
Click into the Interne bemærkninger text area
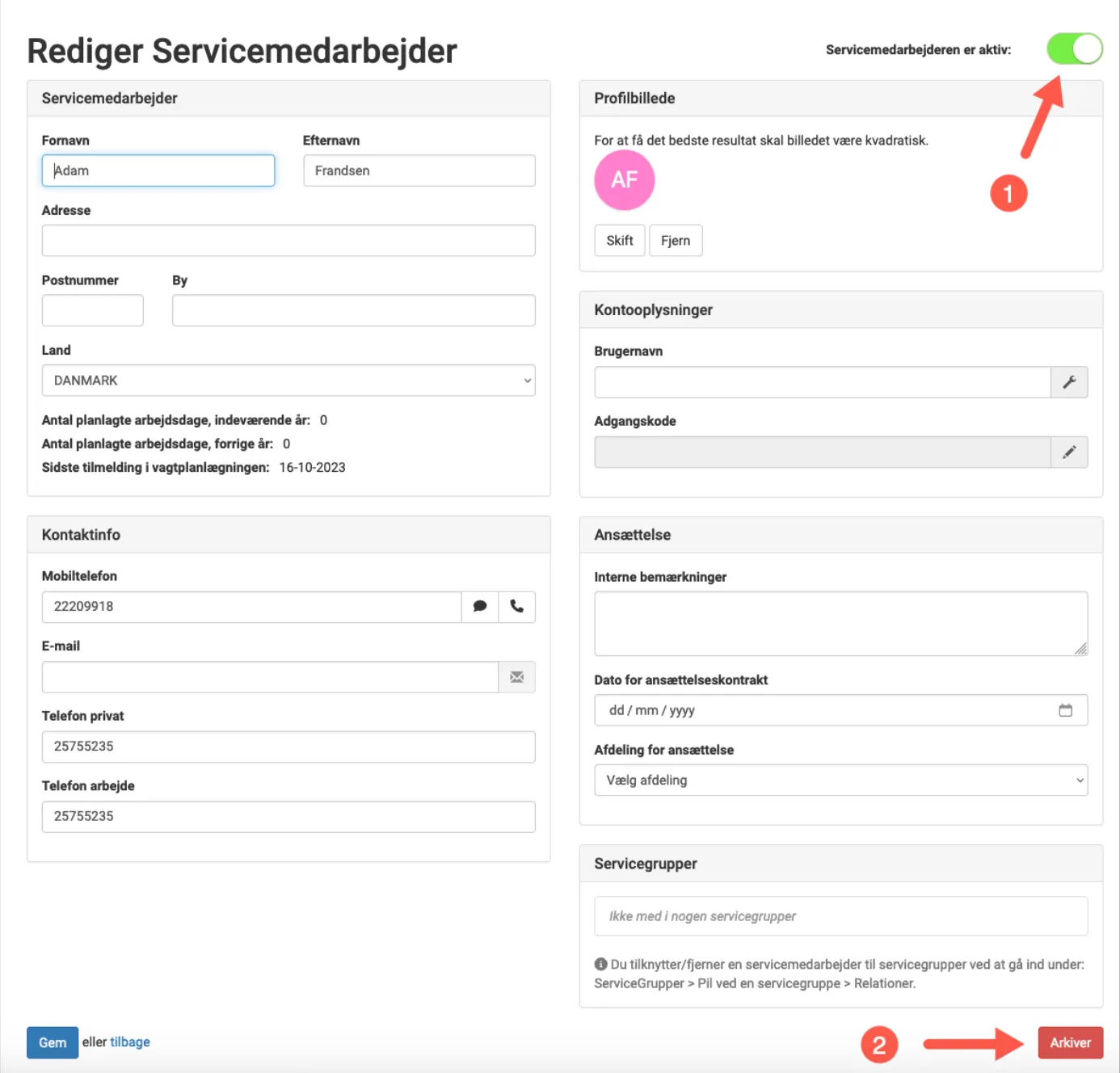tap(840, 624)
